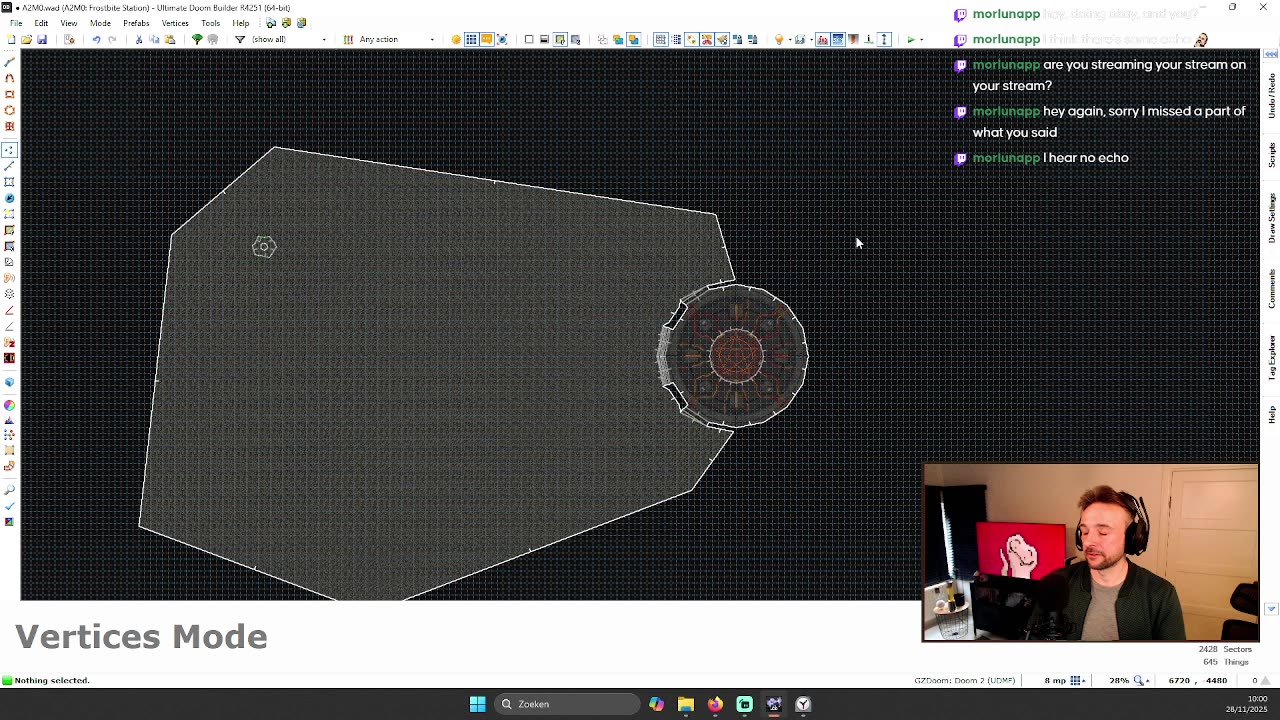Toggle the highlighted square with cursor button
Image resolution: width=1280 pixels, height=720 pixels.
pos(560,39)
